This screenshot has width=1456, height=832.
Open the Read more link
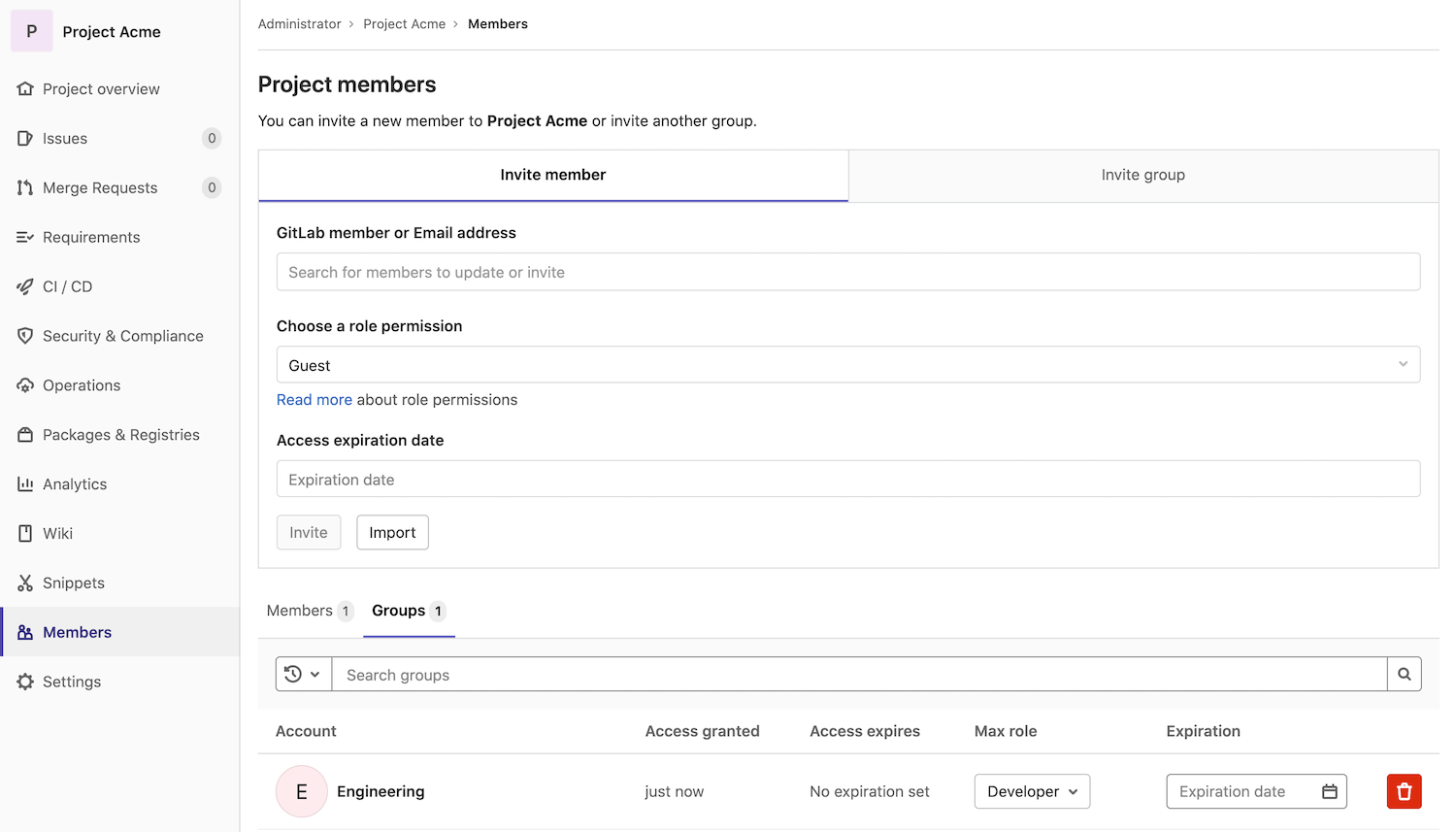[314, 400]
